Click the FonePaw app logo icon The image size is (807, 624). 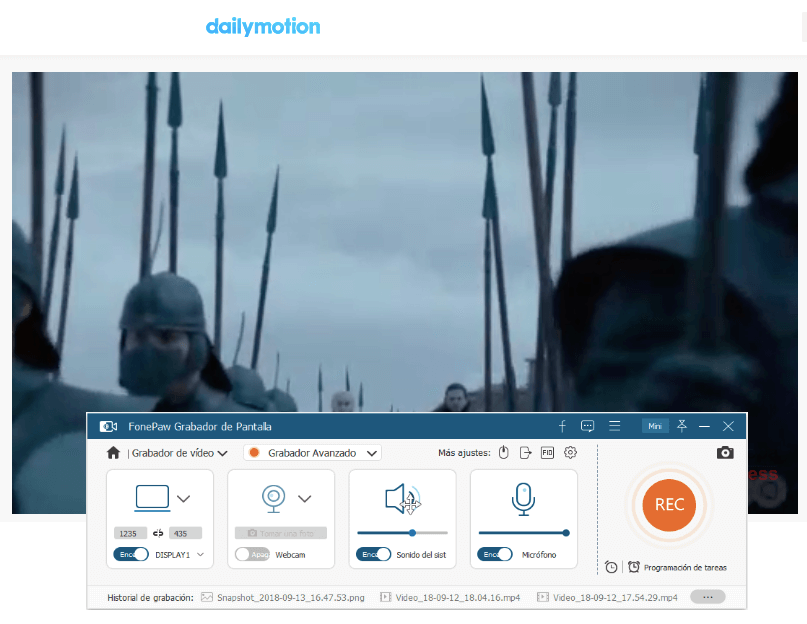108,426
